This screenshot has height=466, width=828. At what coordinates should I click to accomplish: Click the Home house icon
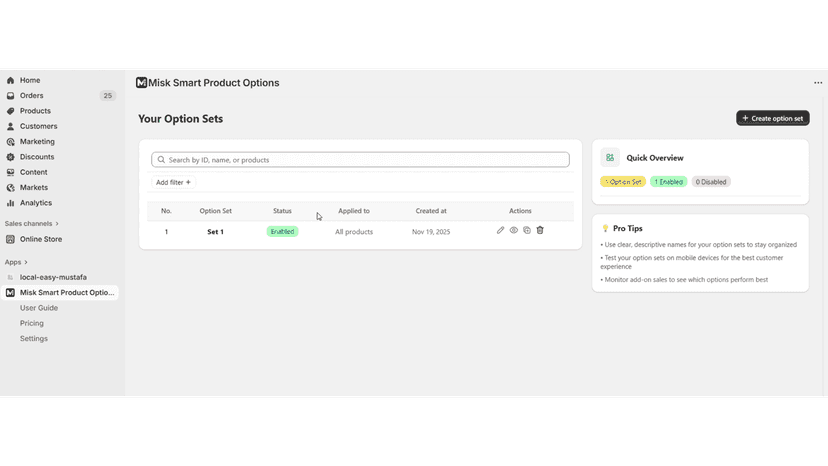11,80
